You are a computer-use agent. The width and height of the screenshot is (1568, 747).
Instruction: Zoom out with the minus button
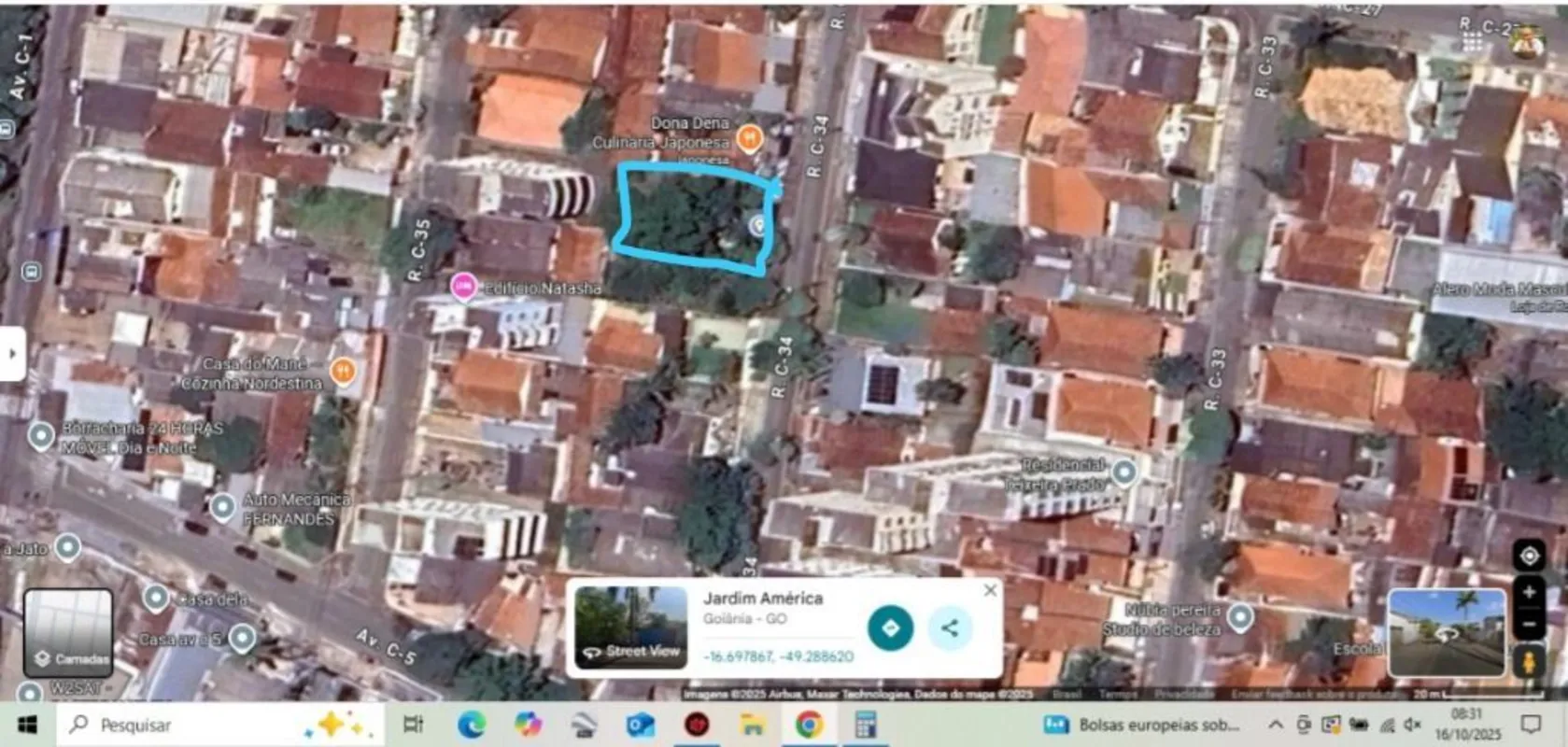[1529, 623]
